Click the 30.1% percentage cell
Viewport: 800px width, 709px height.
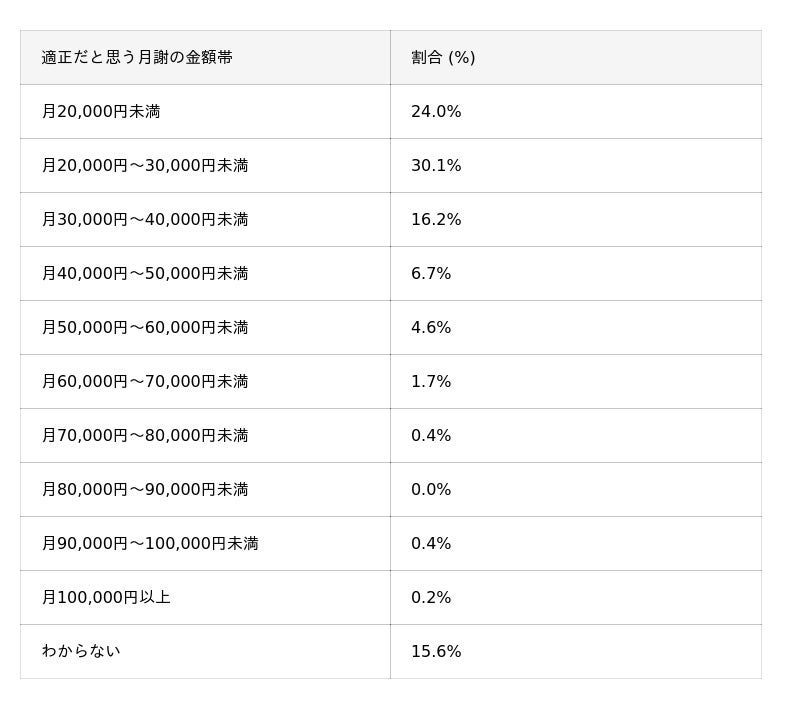point(436,166)
